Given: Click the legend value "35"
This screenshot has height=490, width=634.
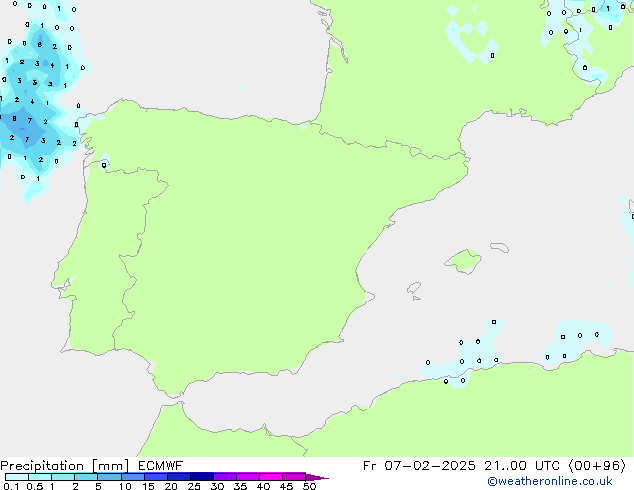Looking at the screenshot, I should (240, 486).
